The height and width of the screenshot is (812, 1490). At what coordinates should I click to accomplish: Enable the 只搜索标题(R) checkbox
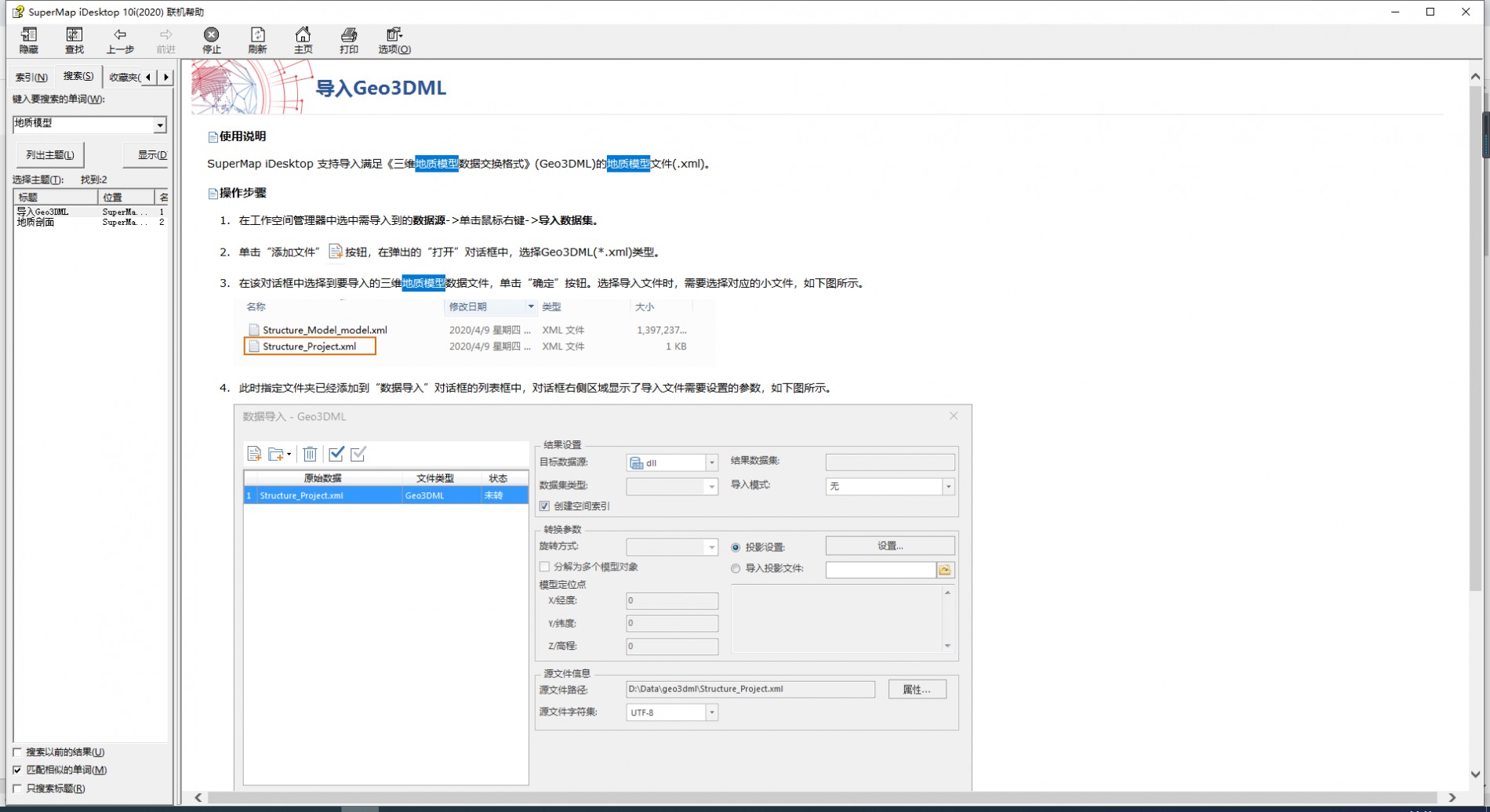(17, 788)
